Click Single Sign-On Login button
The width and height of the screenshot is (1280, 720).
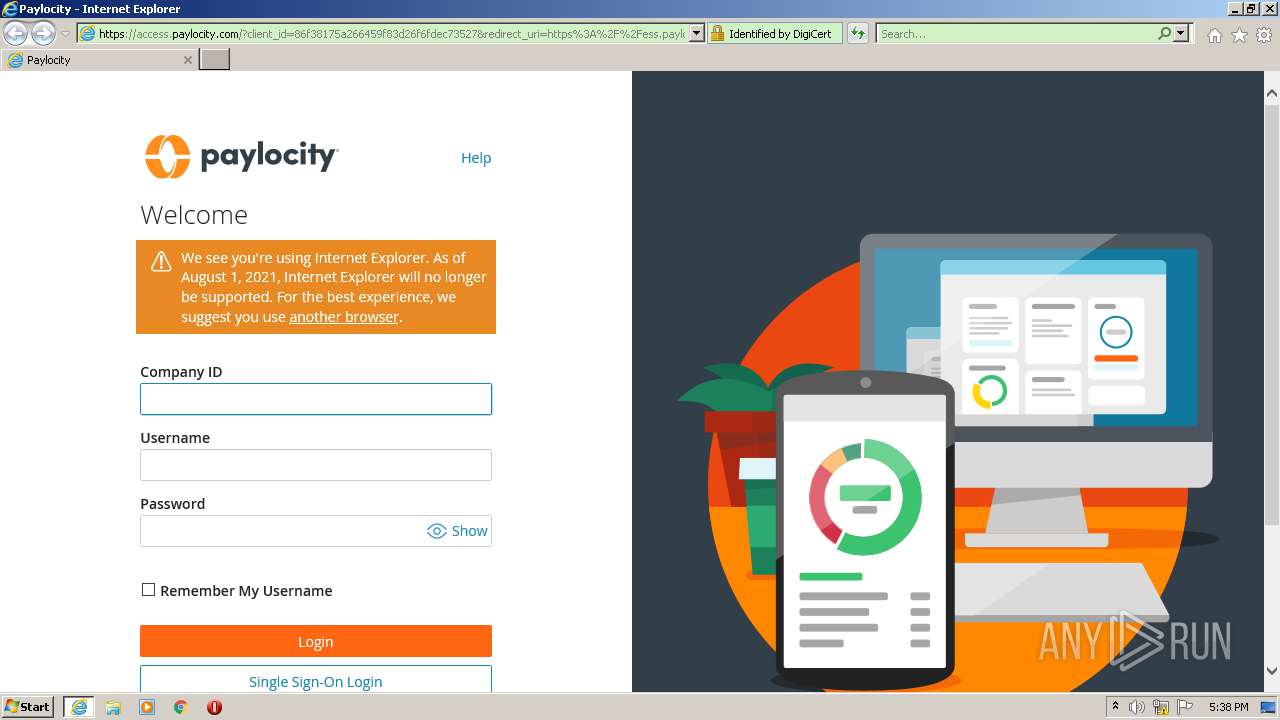coord(316,680)
